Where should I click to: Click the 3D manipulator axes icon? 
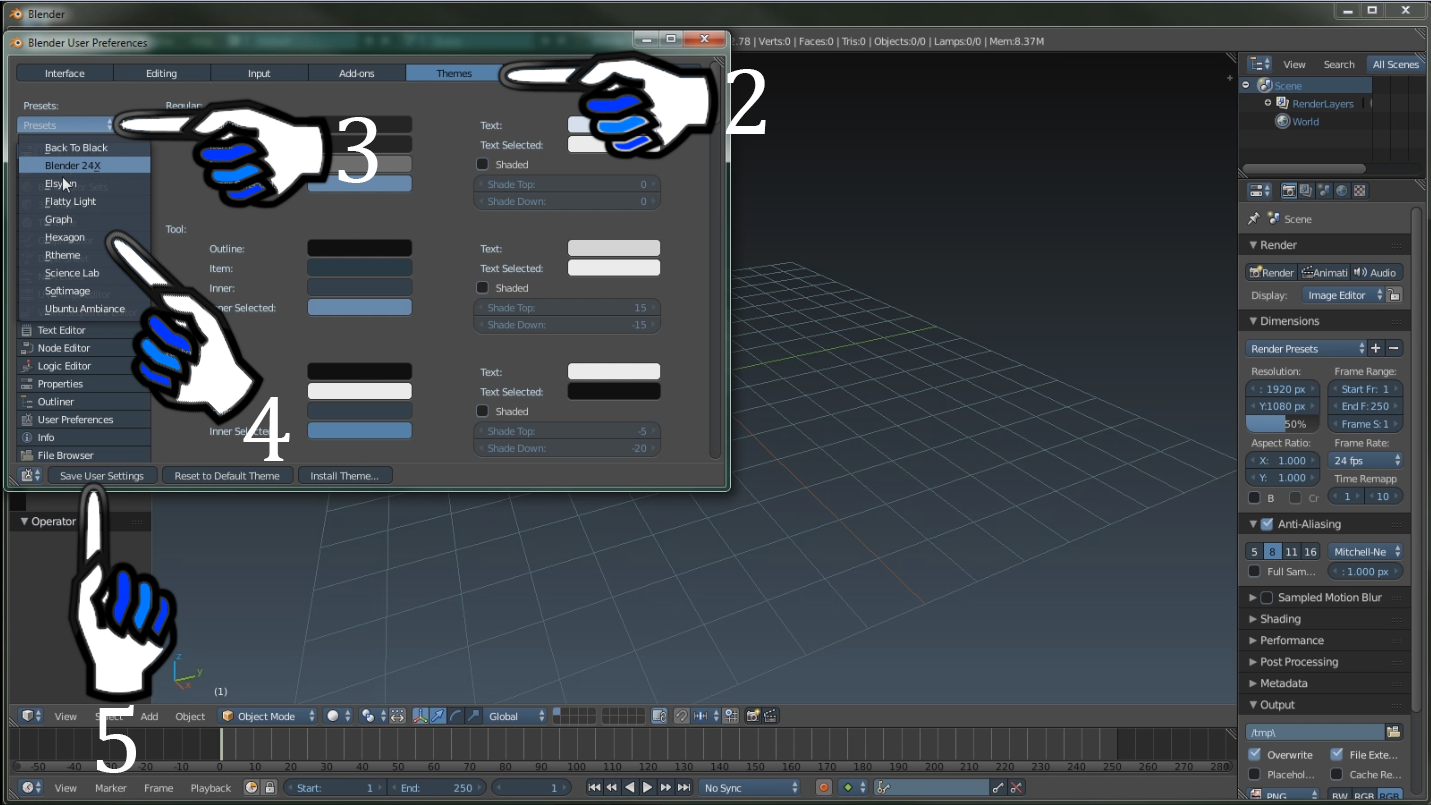pyautogui.click(x=421, y=716)
